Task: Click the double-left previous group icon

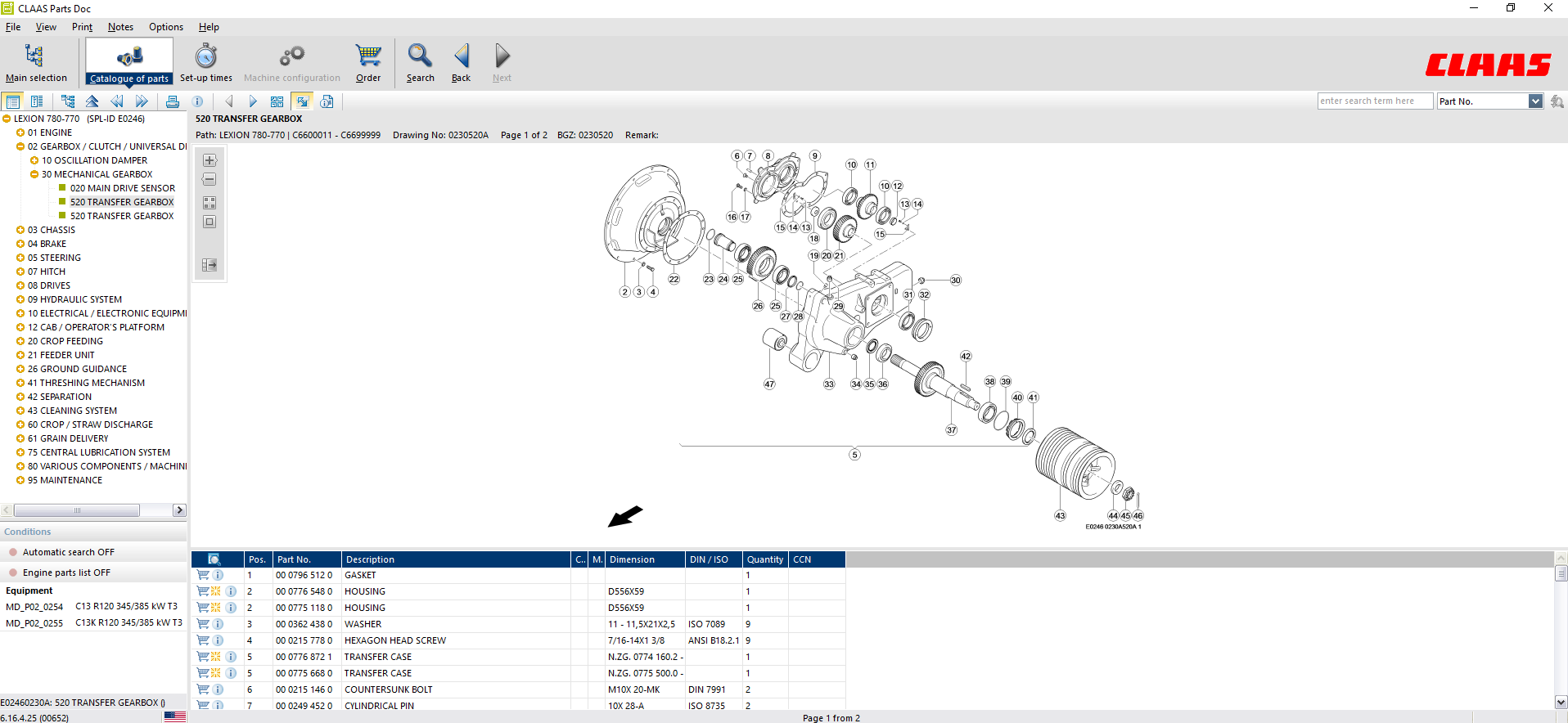Action: click(117, 101)
